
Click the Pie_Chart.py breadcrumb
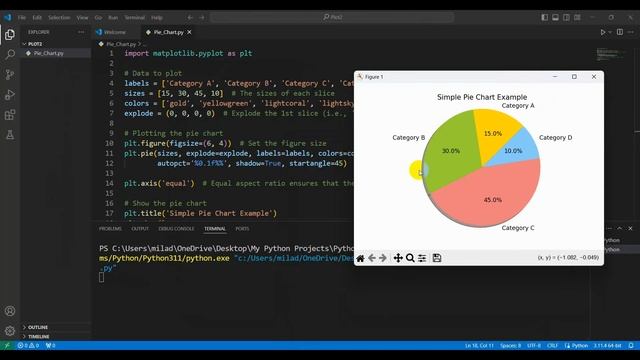(x=121, y=44)
